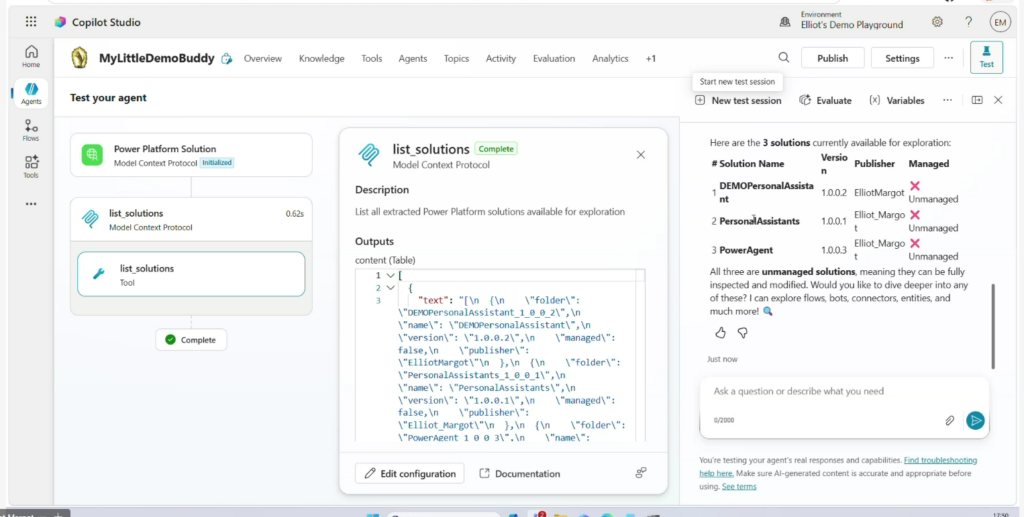Viewport: 1024px width, 517px height.
Task: Expand the +1 more tabs overflow
Action: (651, 58)
